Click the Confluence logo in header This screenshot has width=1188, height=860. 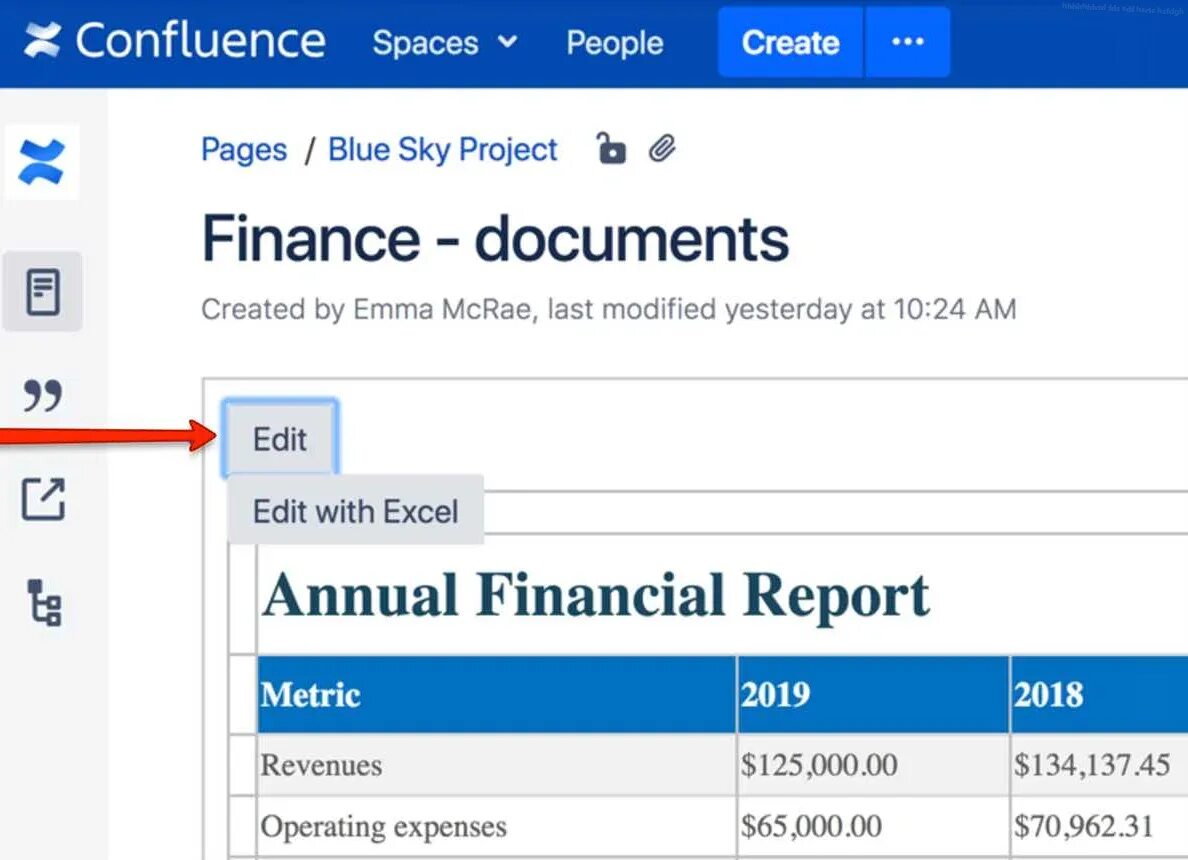click(x=175, y=41)
